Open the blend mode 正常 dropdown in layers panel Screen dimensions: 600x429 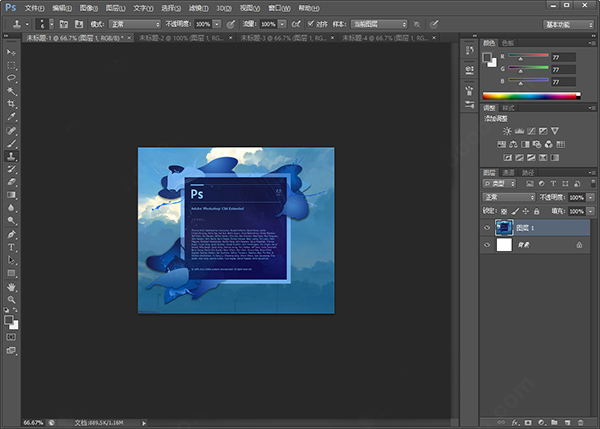pyautogui.click(x=508, y=198)
